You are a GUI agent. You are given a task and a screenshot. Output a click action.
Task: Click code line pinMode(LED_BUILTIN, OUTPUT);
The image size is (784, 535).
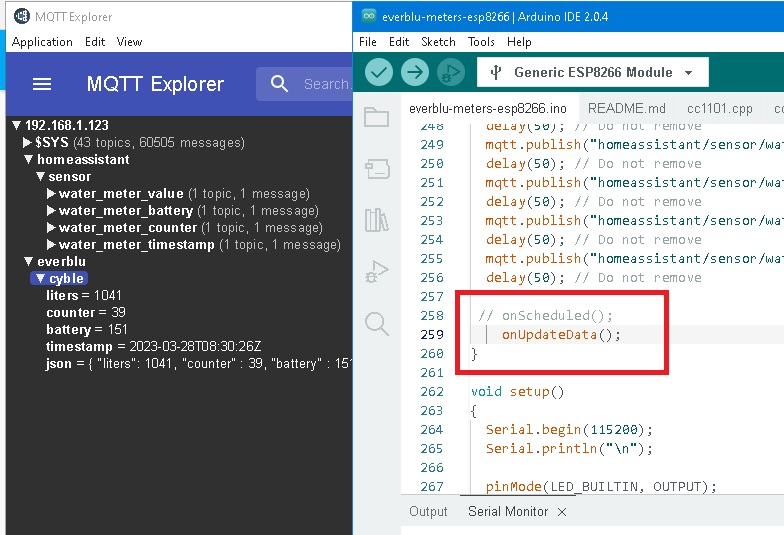point(601,486)
